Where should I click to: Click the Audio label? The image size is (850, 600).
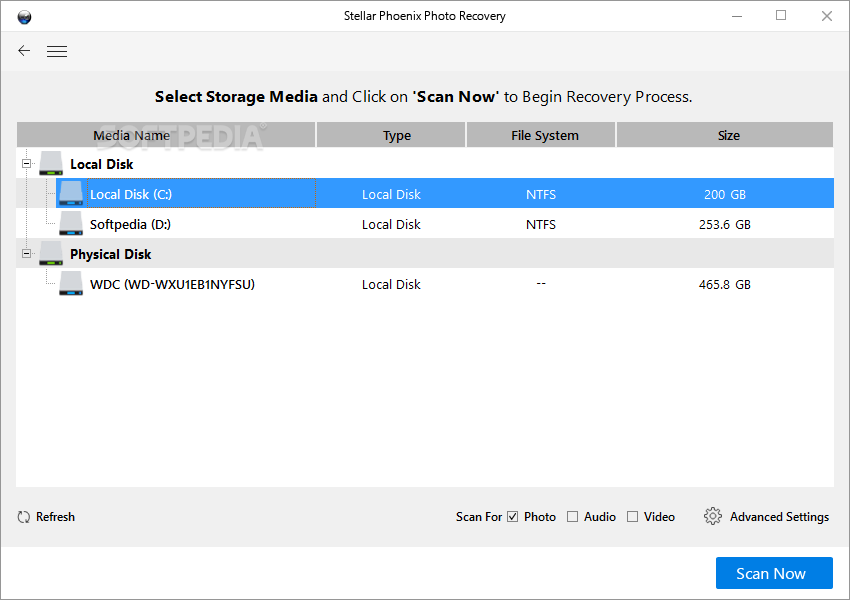tap(600, 517)
